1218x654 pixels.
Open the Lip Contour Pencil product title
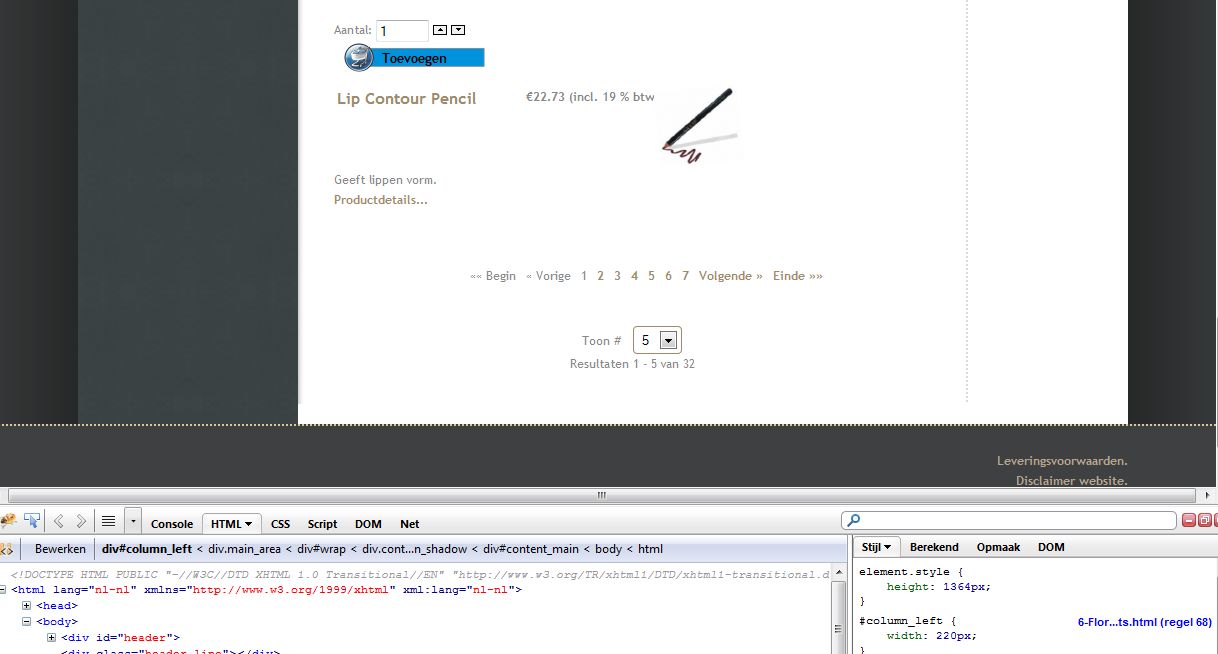pos(406,99)
